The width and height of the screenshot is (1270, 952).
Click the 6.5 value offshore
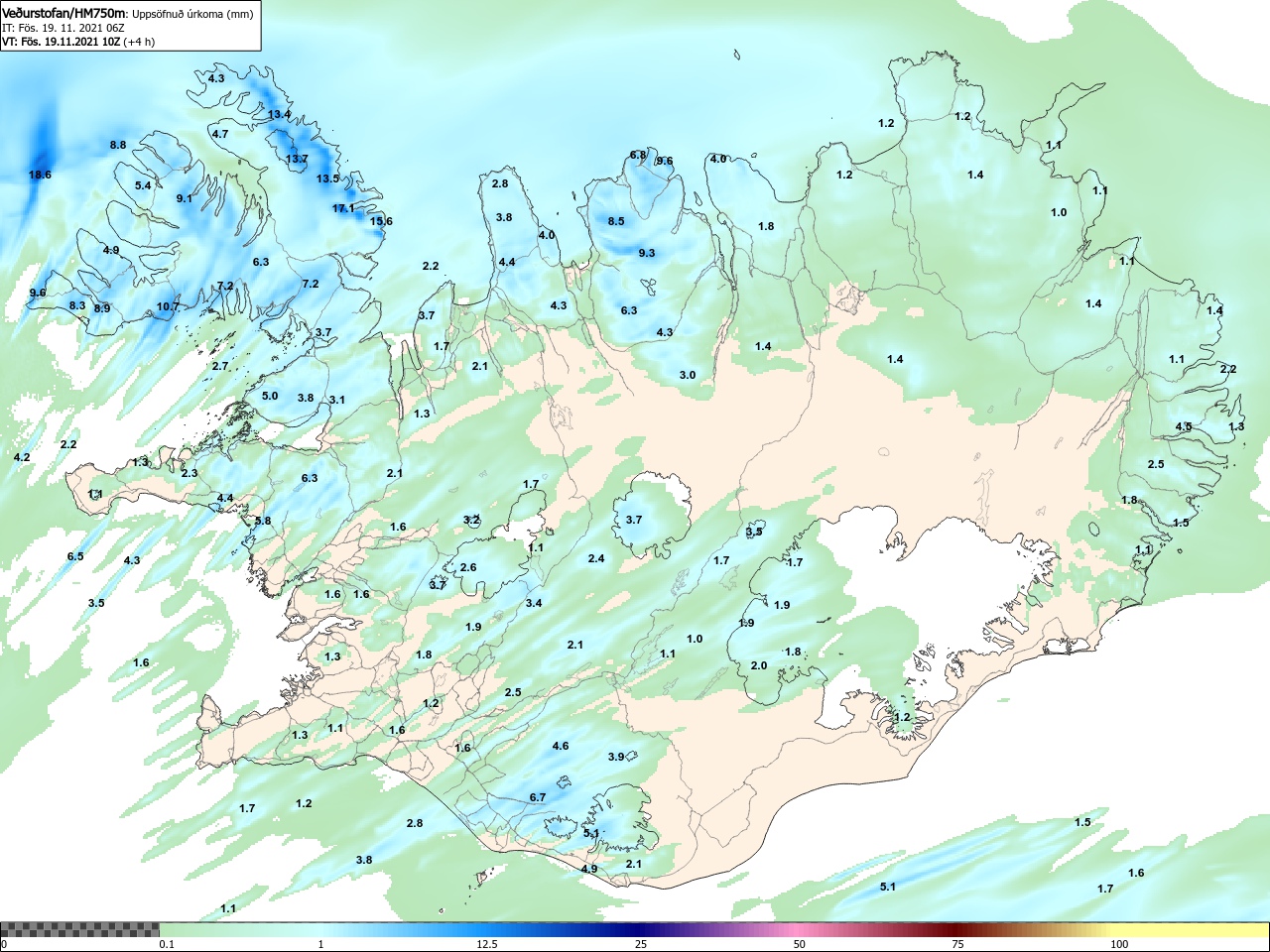coord(75,556)
